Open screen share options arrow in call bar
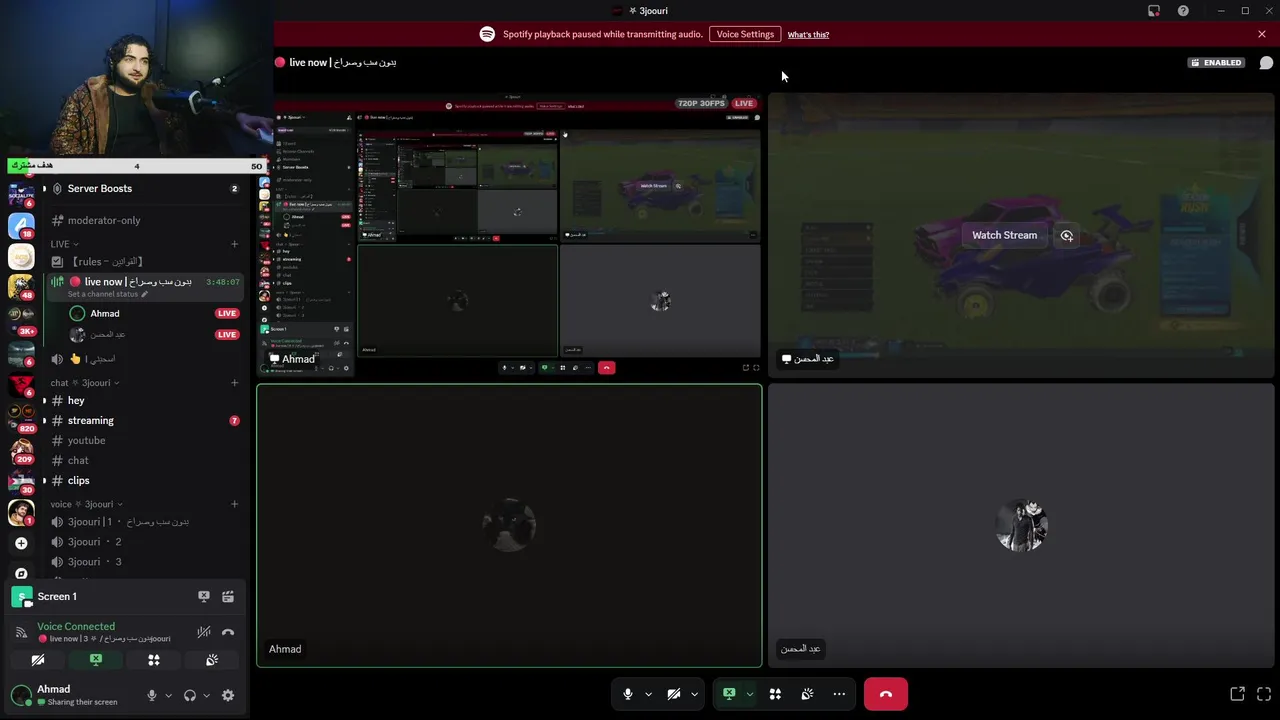 (x=749, y=694)
